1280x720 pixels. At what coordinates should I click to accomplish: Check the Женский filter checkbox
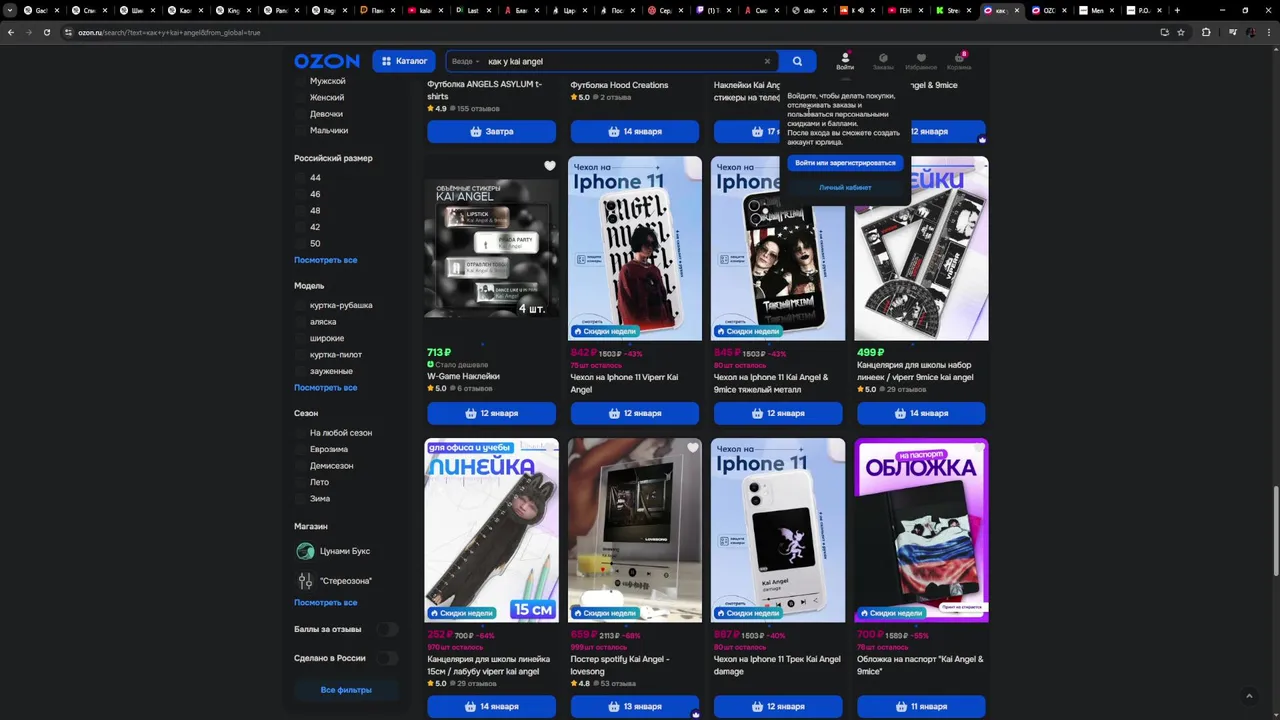[x=300, y=97]
